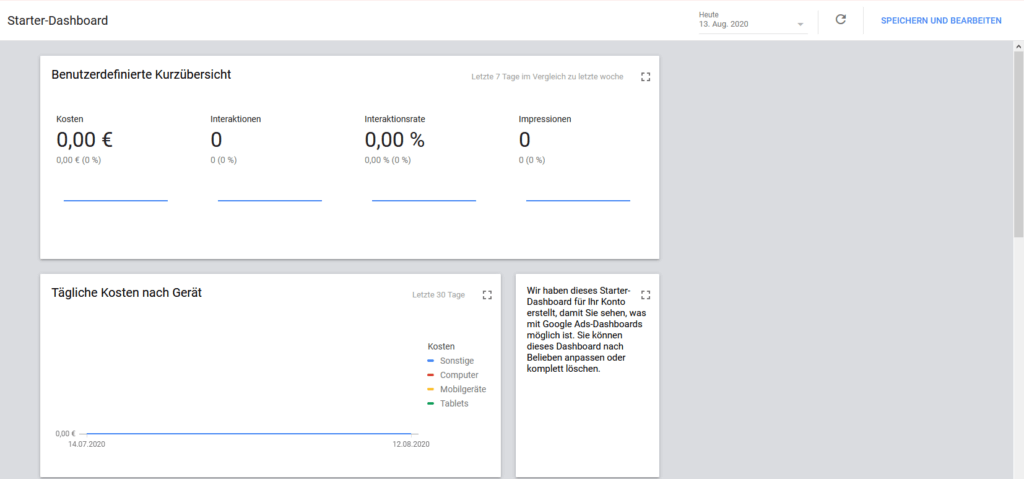This screenshot has width=1024, height=479.
Task: Toggle the Tablets legend entry
Action: tap(453, 403)
